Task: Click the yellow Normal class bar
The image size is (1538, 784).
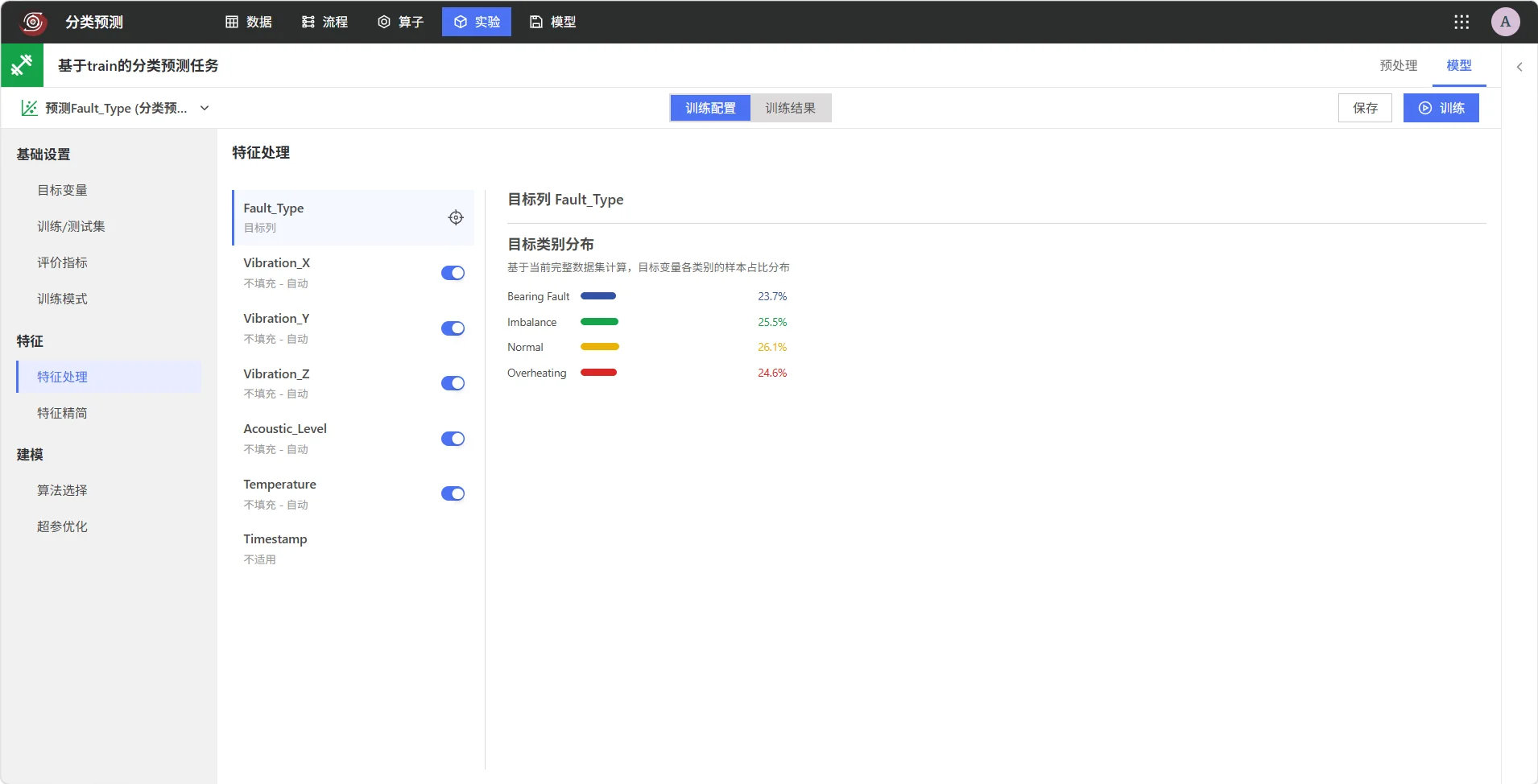Action: (600, 347)
